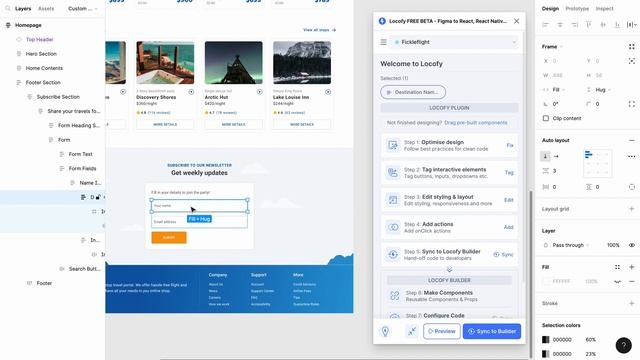Image resolution: width=640 pixels, height=360 pixels.
Task: Click second 000000 selection color swatch
Action: pyautogui.click(x=546, y=354)
